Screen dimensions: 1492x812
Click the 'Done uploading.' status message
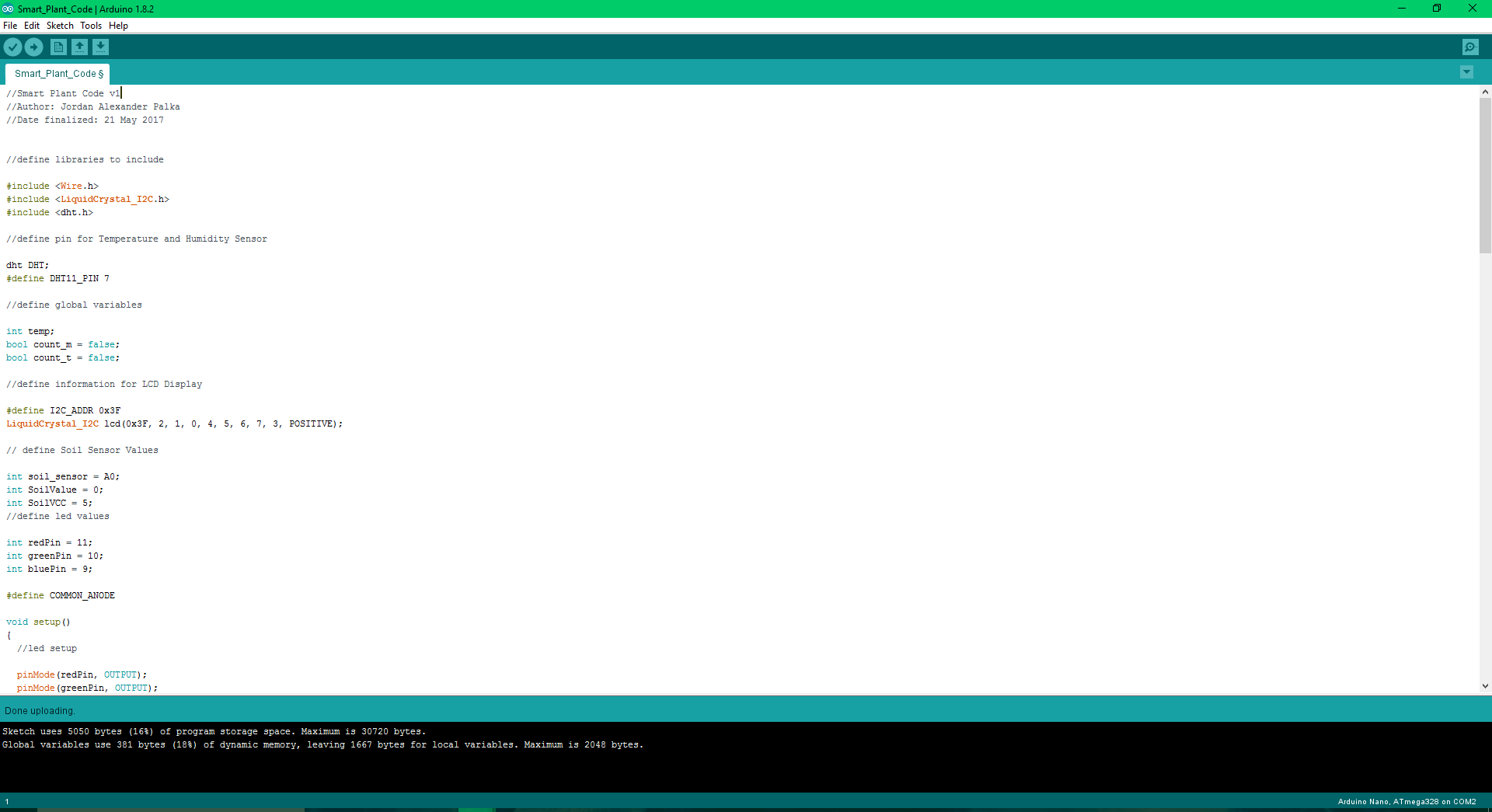point(40,711)
